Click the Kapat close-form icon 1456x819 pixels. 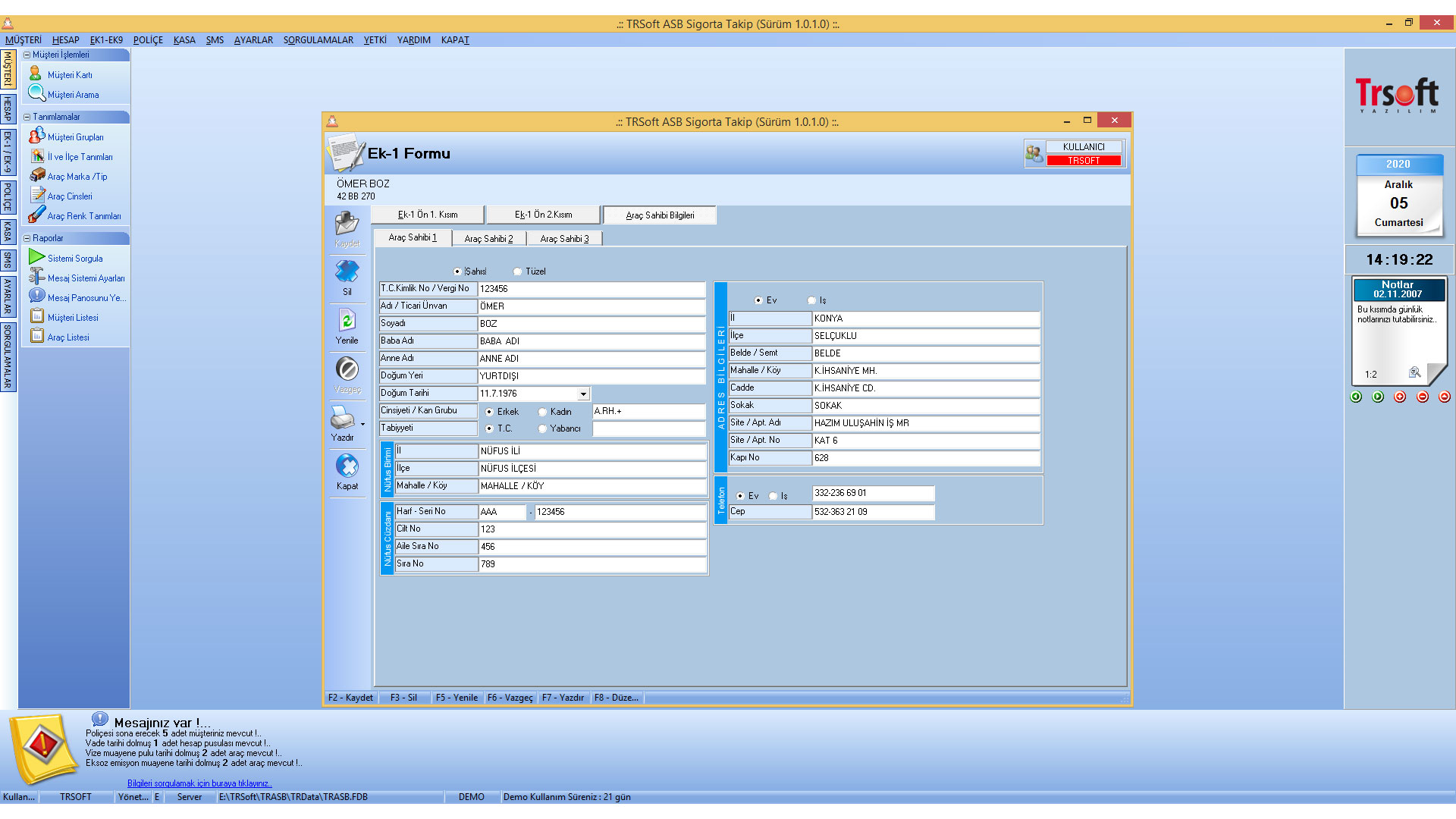click(x=347, y=466)
